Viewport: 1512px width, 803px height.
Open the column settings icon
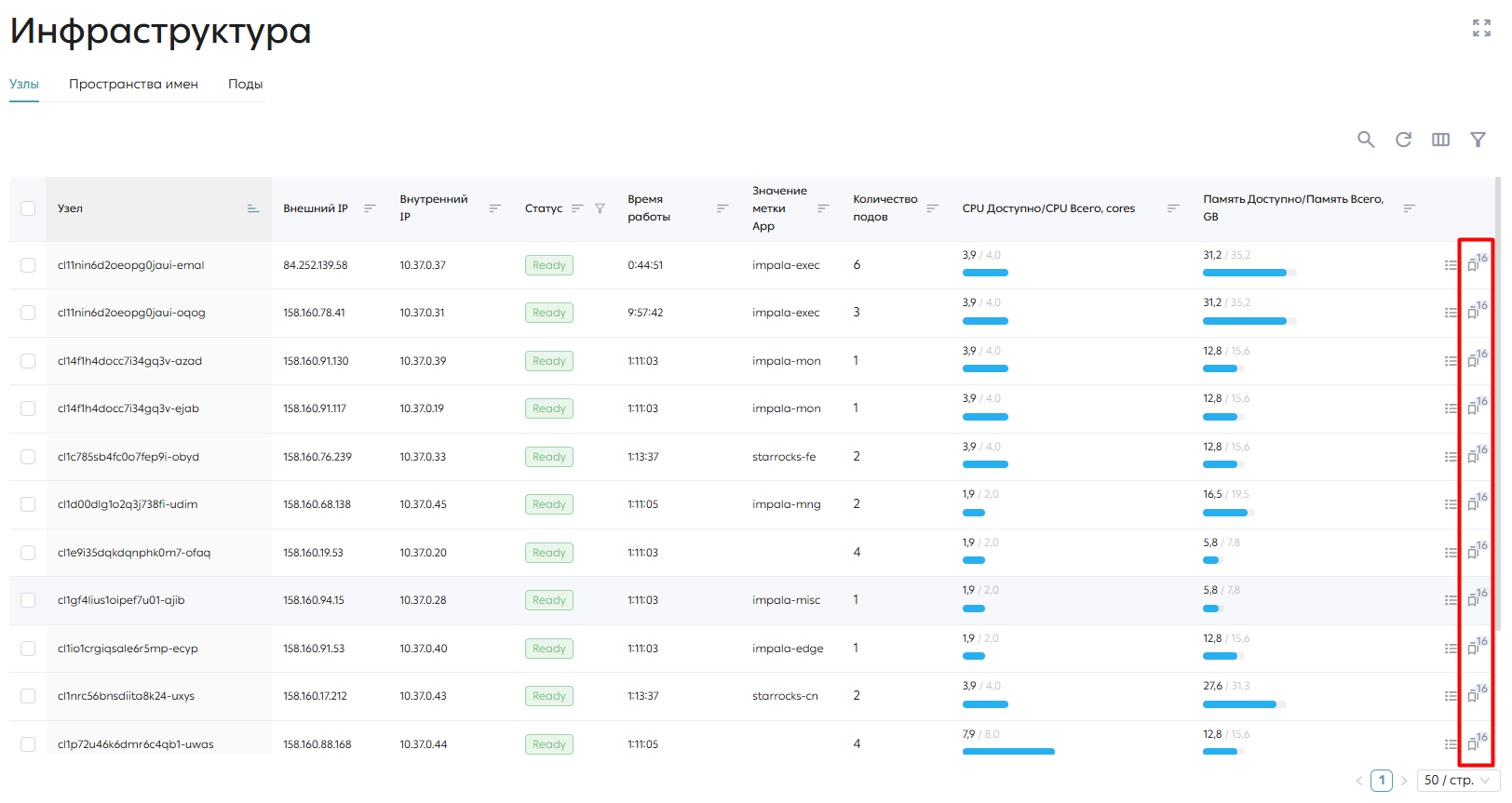coord(1440,140)
